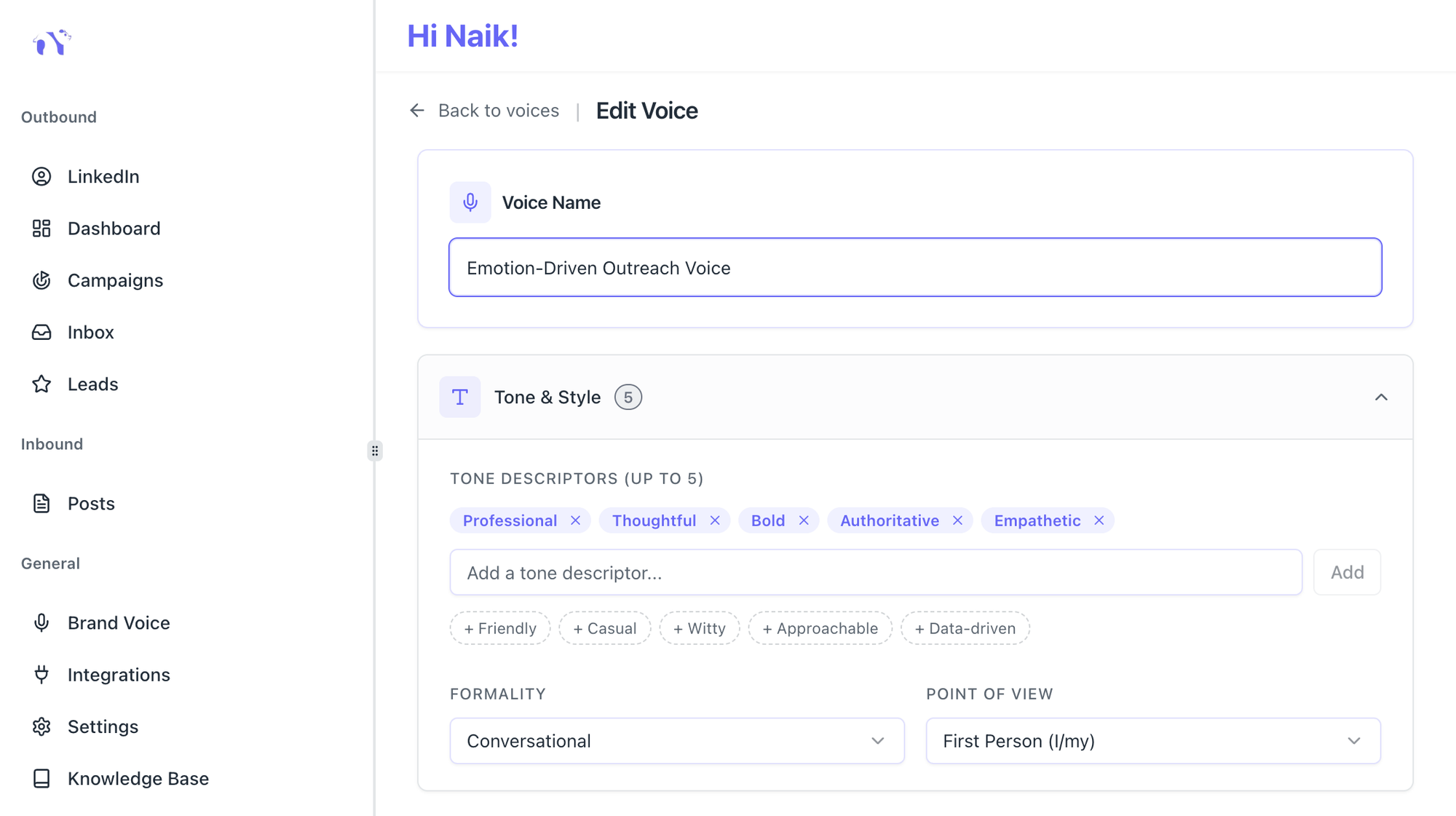
Task: Click the app logo icon
Action: click(x=52, y=42)
